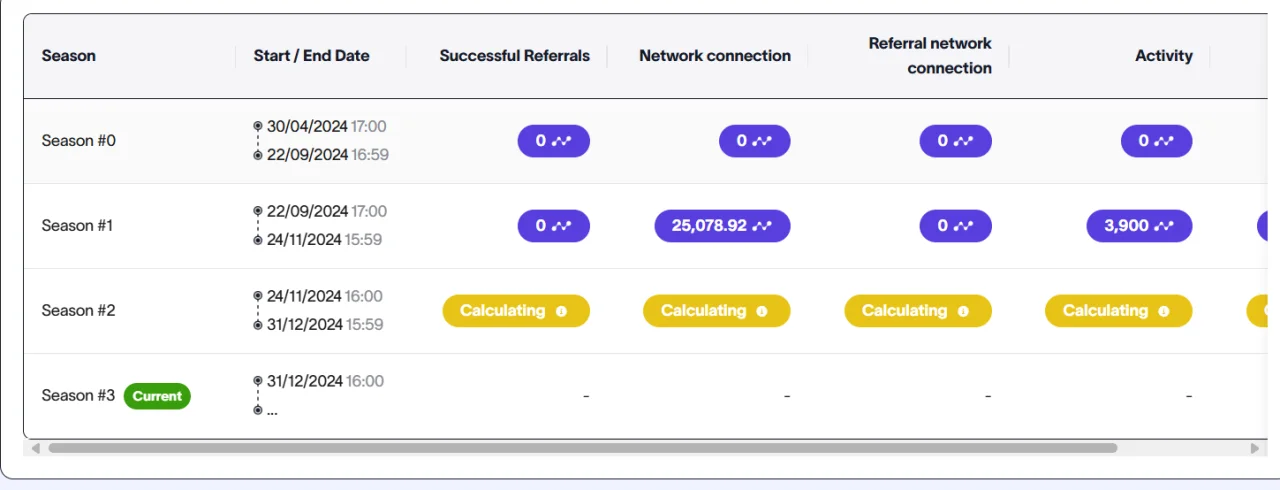Screen dimensions: 1280x490
Task: Click the Start / End Date column header
Action: pyautogui.click(x=312, y=56)
